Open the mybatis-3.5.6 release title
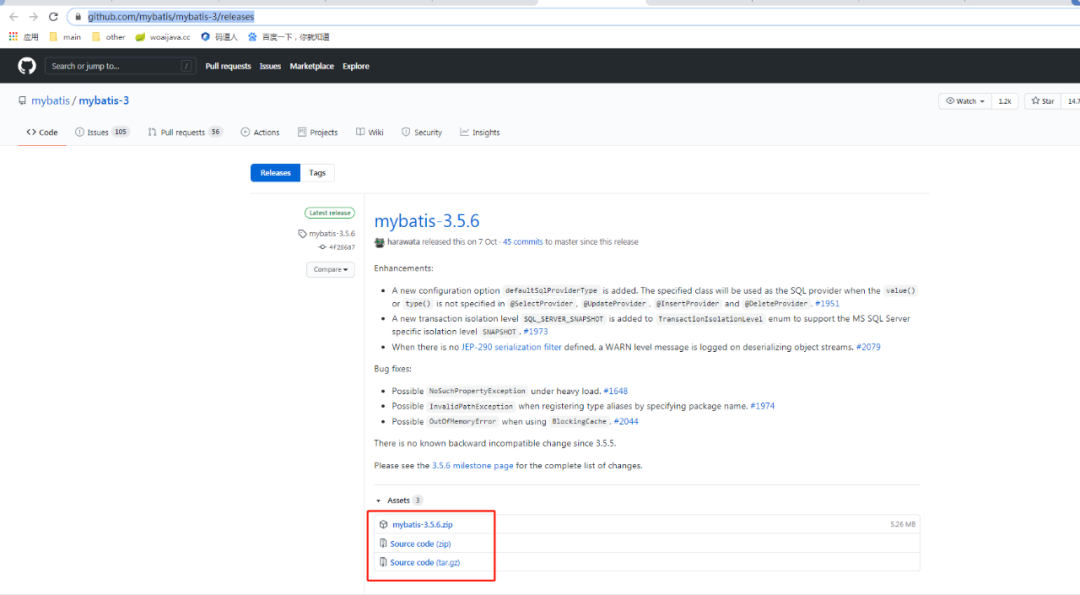Screen dimensions: 1080x595 point(426,221)
